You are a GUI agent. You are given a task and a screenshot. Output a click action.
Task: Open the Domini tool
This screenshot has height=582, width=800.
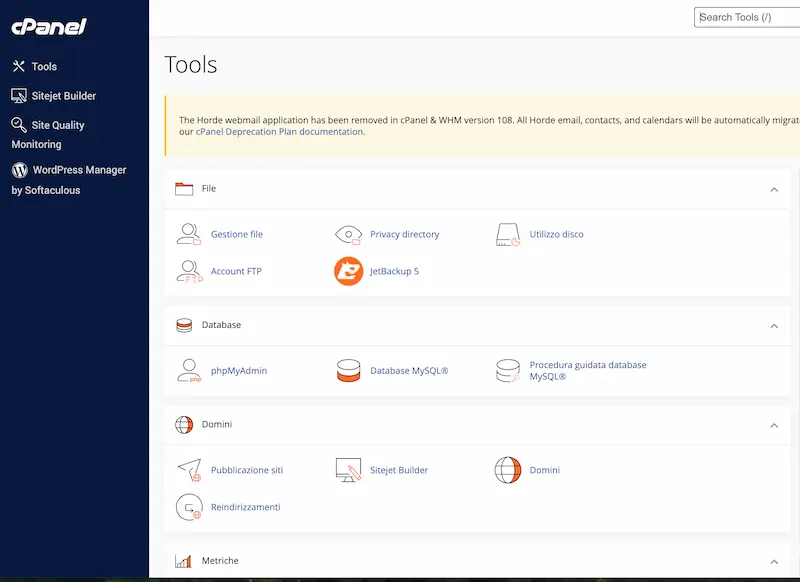(x=544, y=470)
